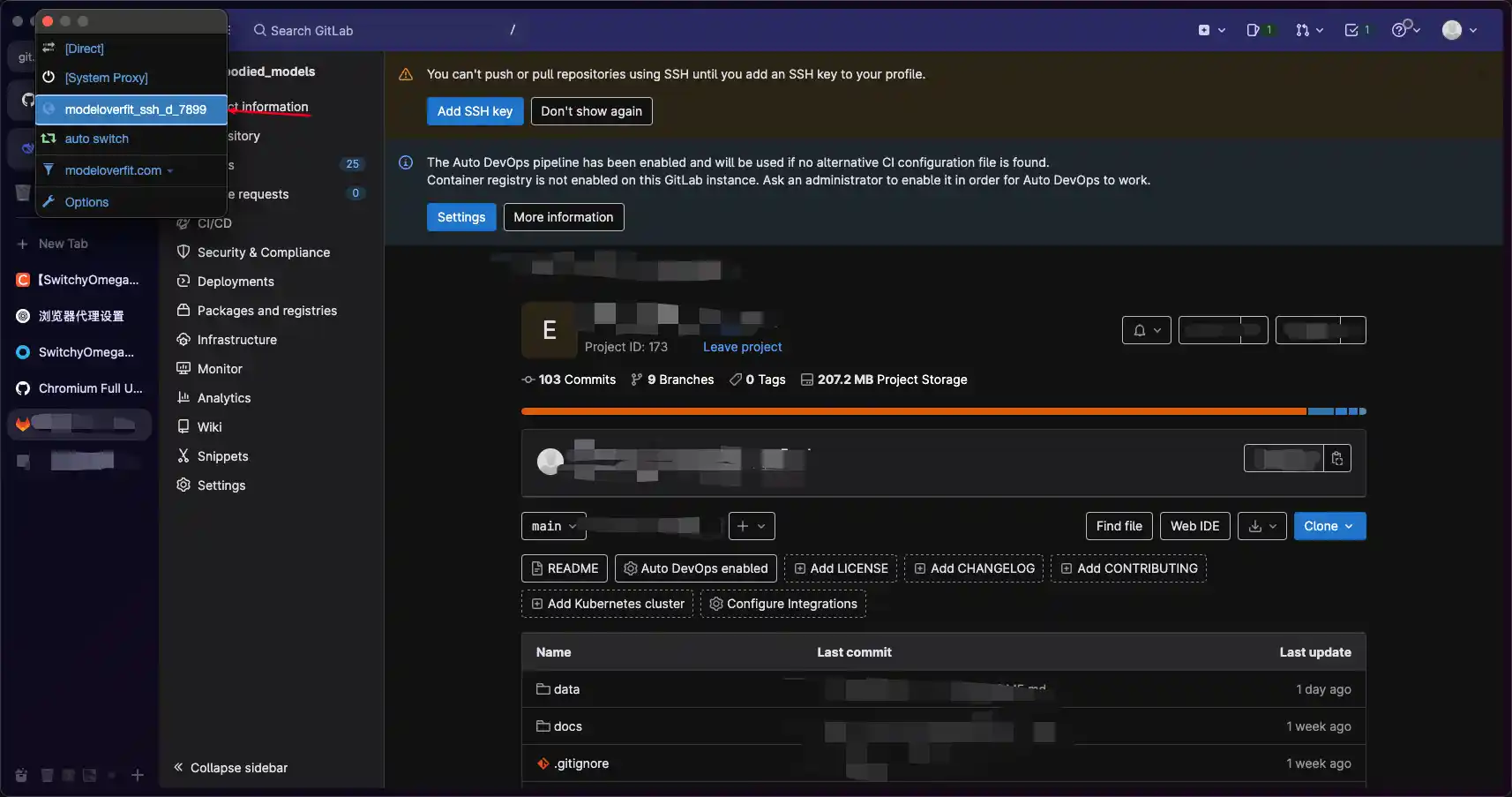Switch to the 浏览器代理设置 browser tab
The height and width of the screenshot is (797, 1512).
point(80,316)
